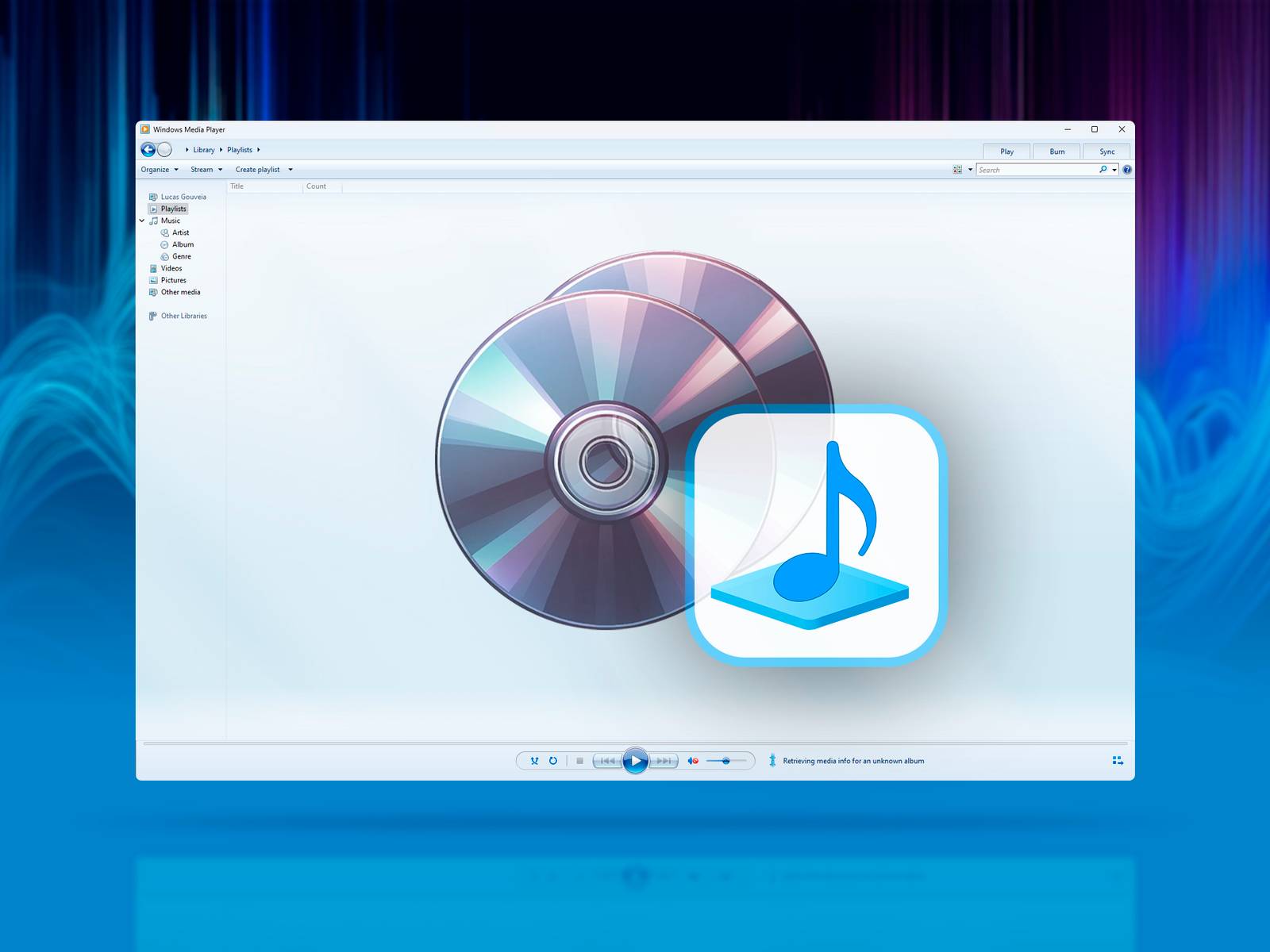Viewport: 1270px width, 952px height.
Task: Click the search magnifier icon
Action: 1103,170
